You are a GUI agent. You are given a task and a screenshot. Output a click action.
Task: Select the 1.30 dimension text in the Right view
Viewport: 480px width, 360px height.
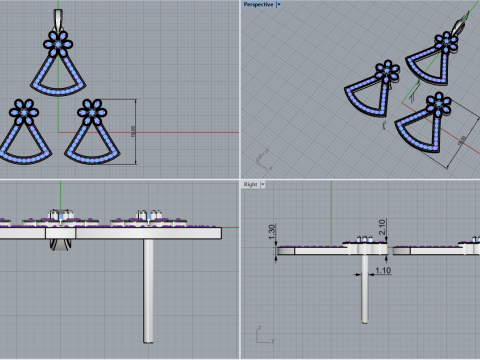[272, 231]
